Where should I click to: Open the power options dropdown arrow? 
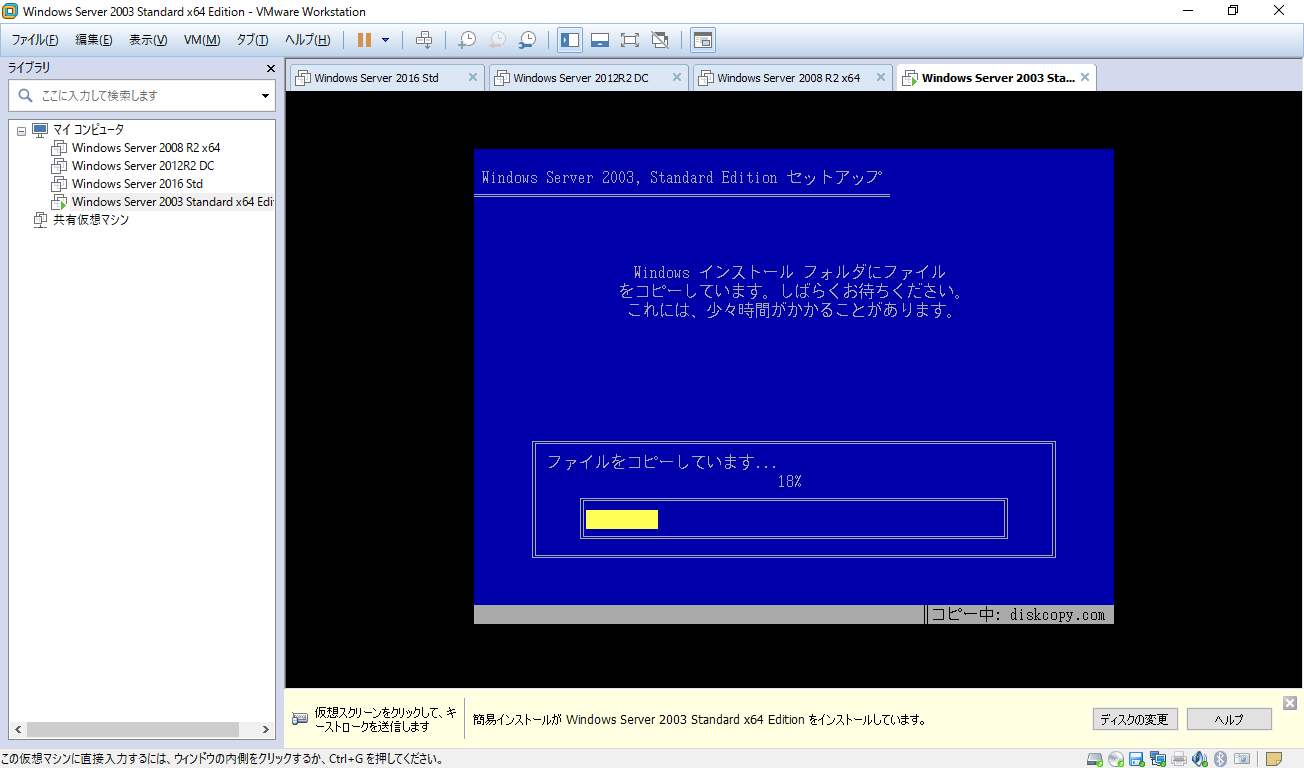coord(386,40)
